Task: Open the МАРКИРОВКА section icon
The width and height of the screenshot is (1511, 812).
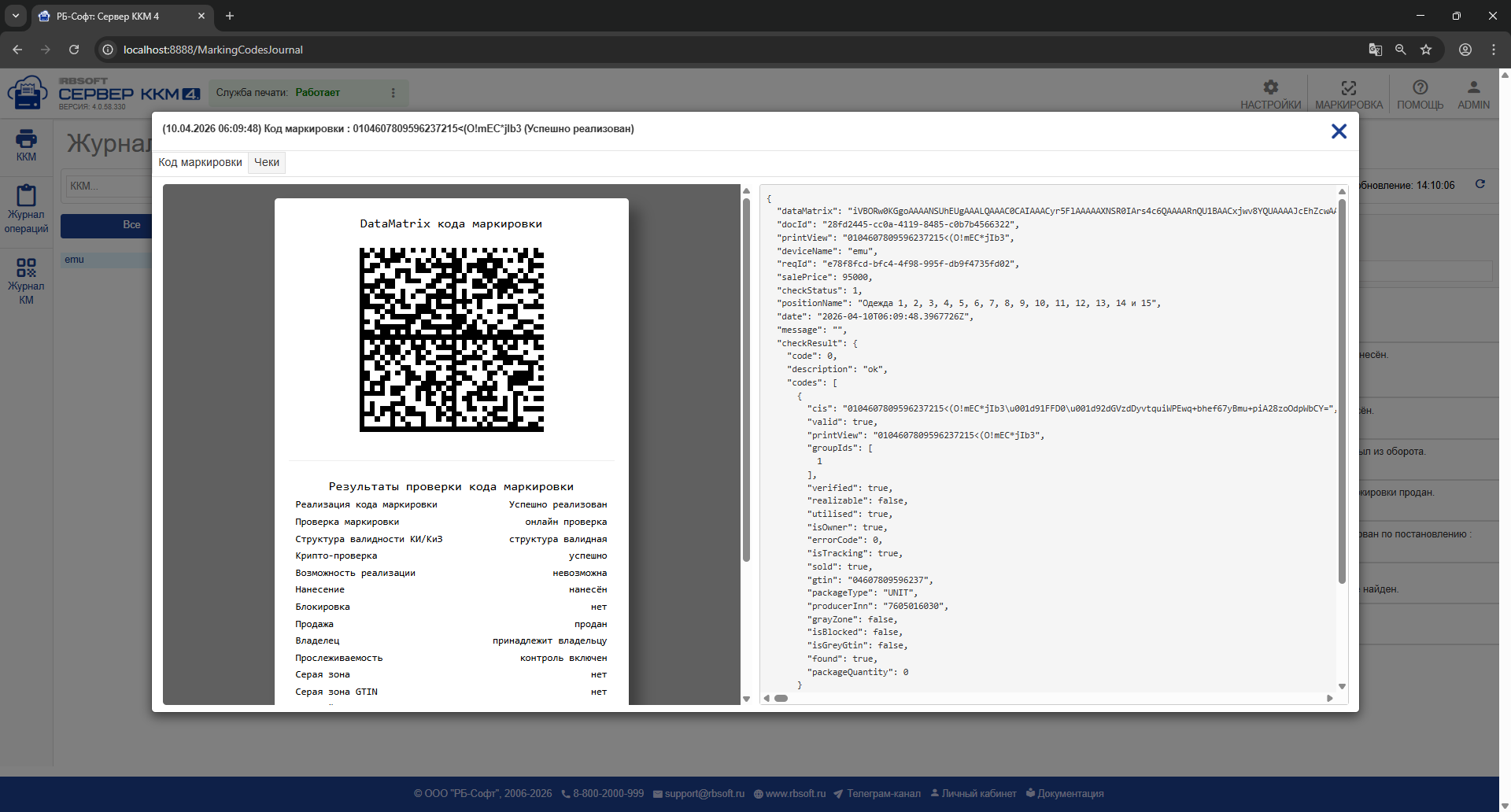Action: [1348, 94]
